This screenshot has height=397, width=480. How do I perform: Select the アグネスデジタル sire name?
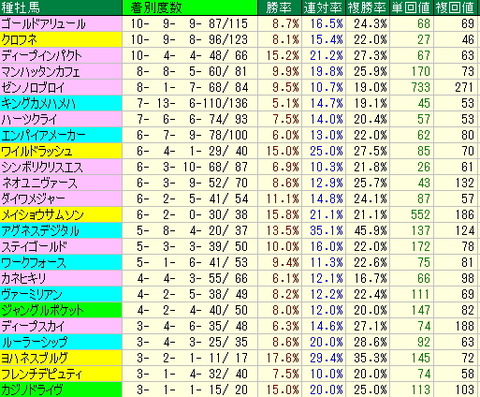[40, 231]
